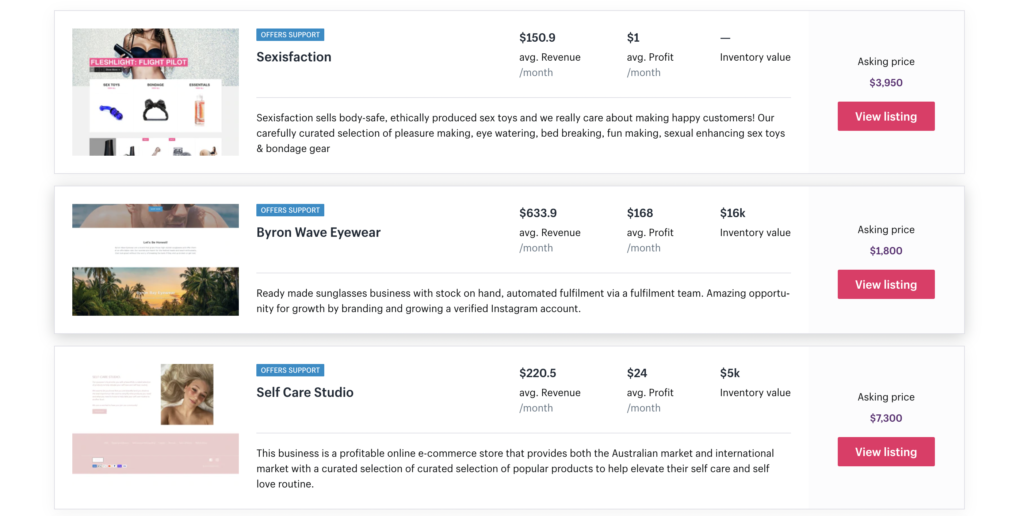Click the $3,950 asking price
The width and height of the screenshot is (1024, 516).
pyautogui.click(x=886, y=83)
